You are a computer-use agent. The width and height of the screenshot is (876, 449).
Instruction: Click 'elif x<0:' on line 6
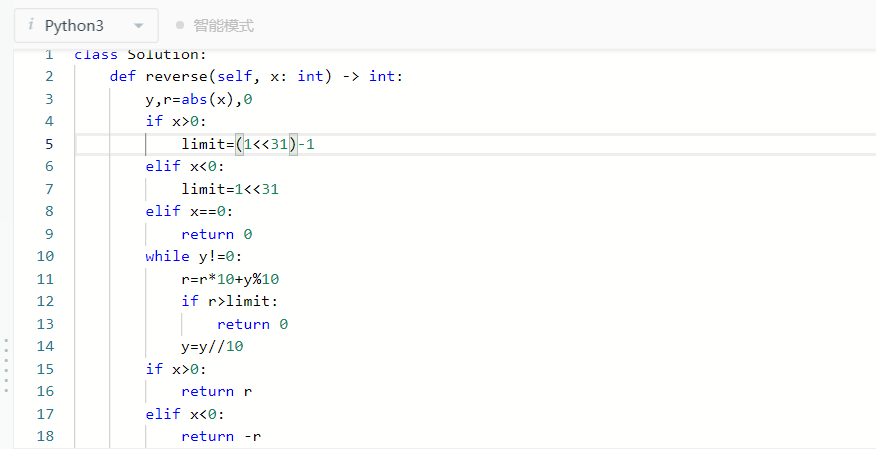click(185, 166)
